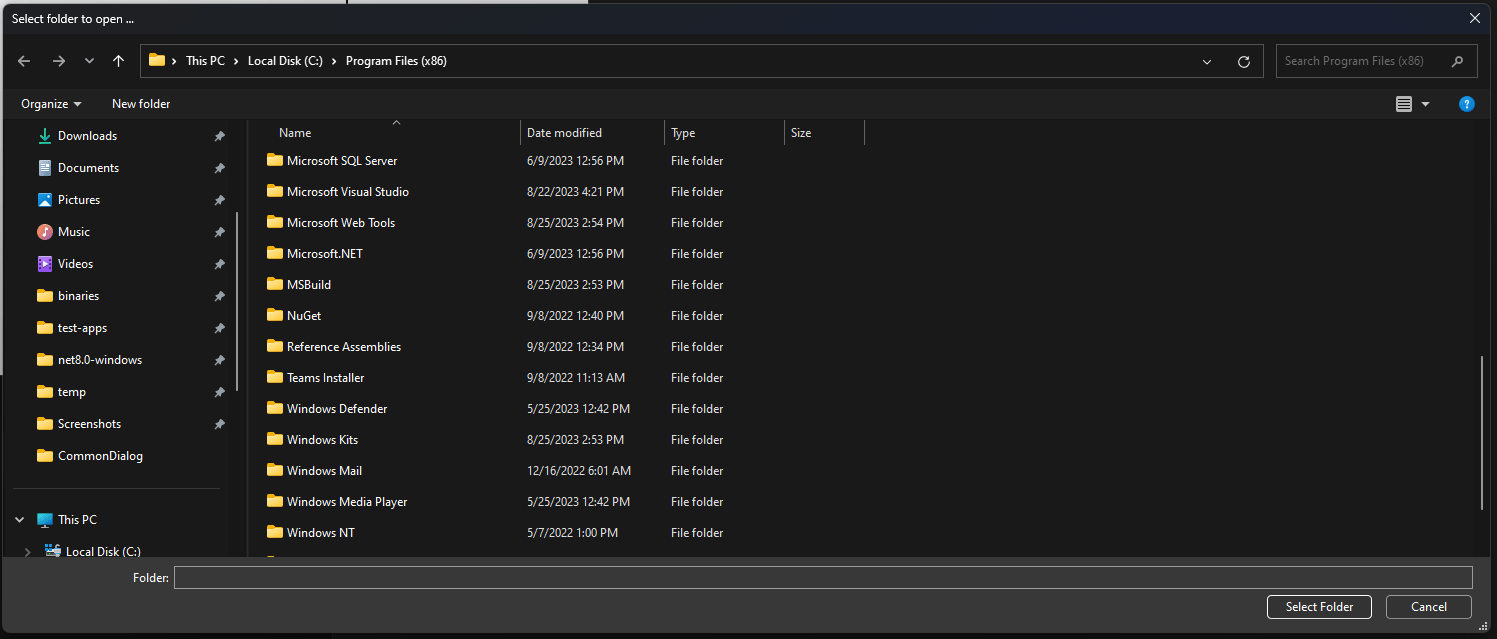Select the MSBuild folder
This screenshot has height=639, width=1497.
tap(309, 285)
